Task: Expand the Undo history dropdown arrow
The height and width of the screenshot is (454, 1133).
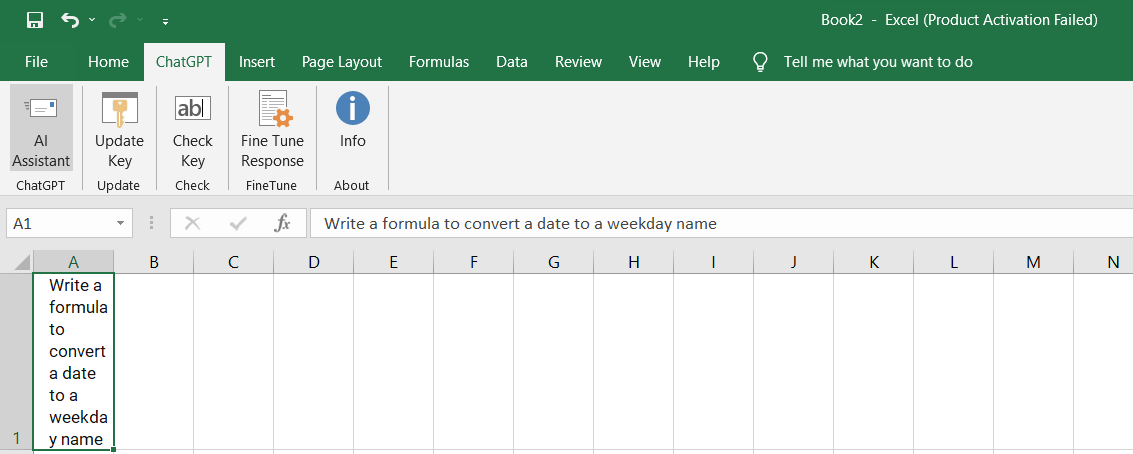Action: click(x=92, y=20)
